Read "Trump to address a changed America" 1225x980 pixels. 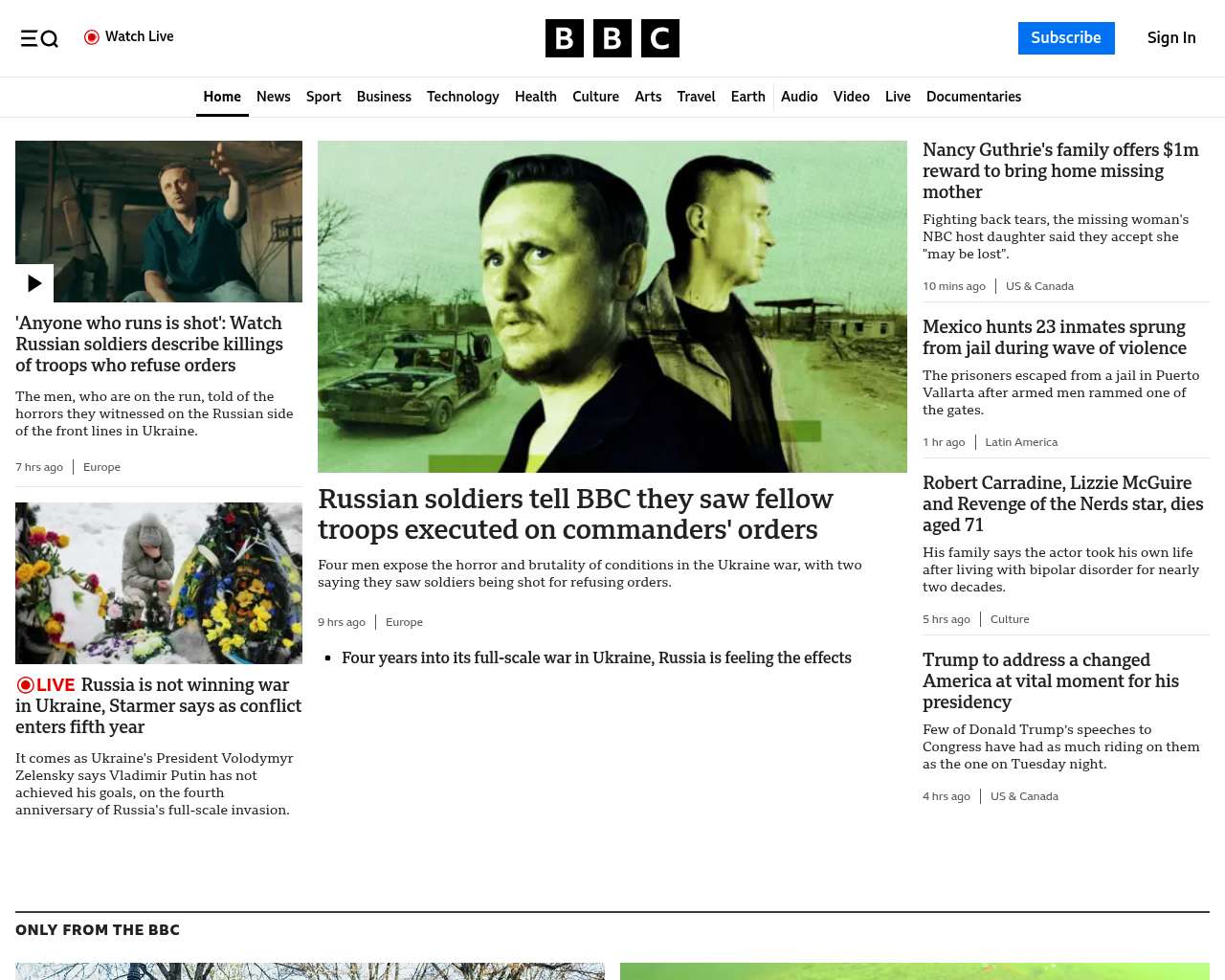[1051, 680]
